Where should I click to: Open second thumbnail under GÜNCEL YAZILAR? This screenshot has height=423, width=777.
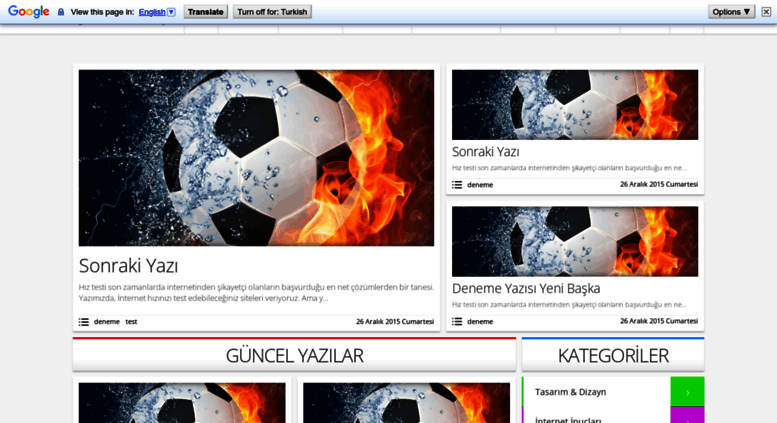406,403
